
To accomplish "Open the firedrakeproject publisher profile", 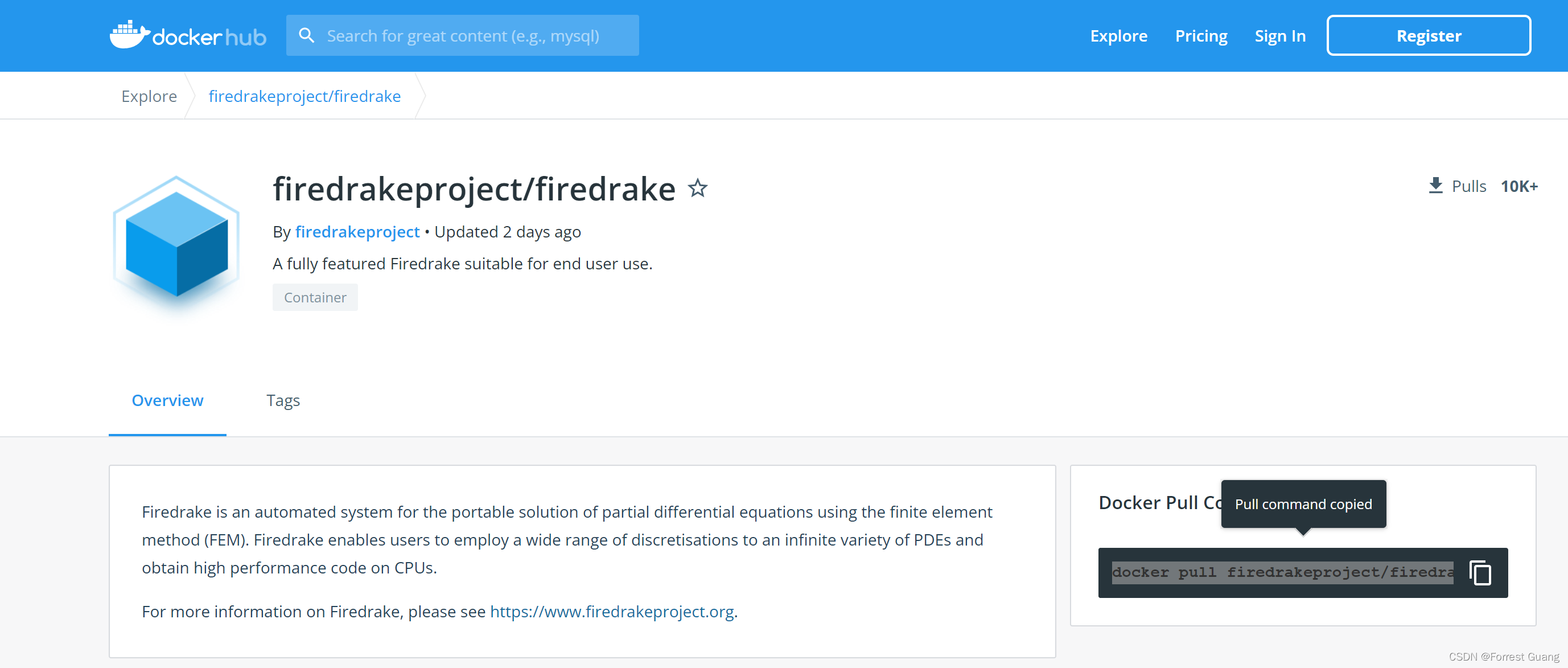I will (357, 232).
